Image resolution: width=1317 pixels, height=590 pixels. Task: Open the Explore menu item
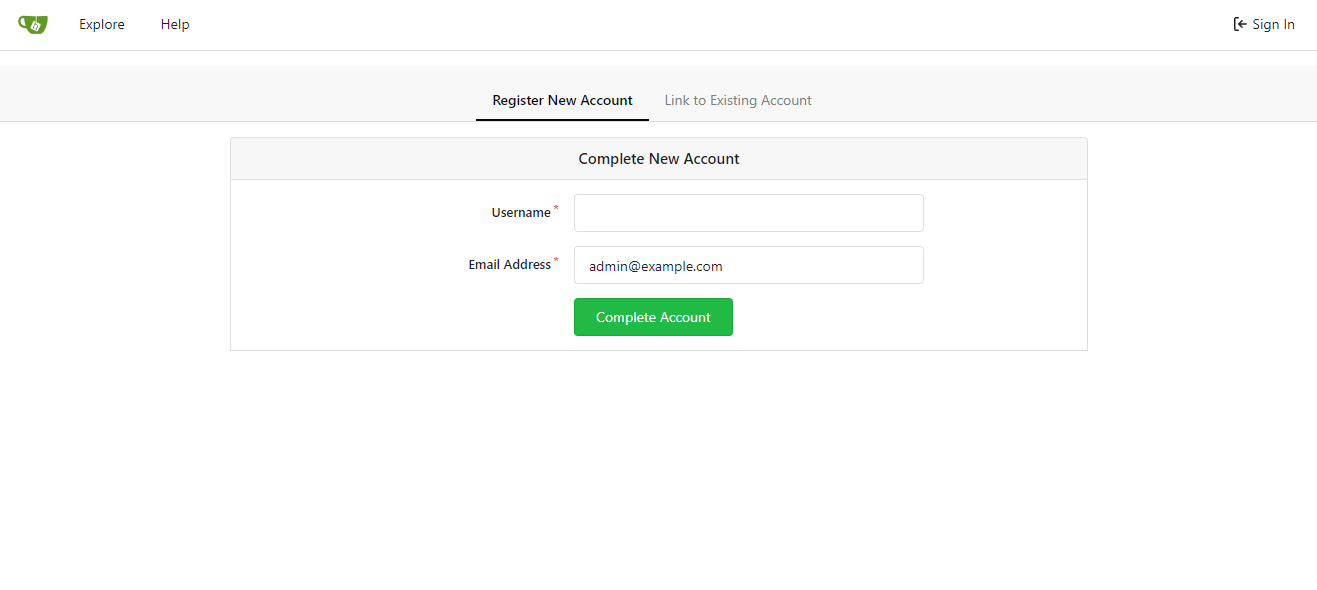pyautogui.click(x=101, y=24)
